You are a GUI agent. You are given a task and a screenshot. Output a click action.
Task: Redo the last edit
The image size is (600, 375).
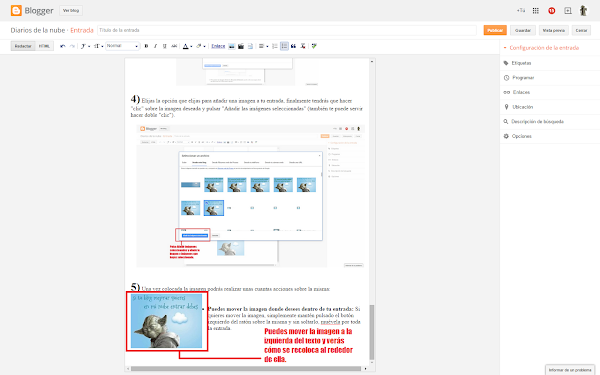point(72,46)
